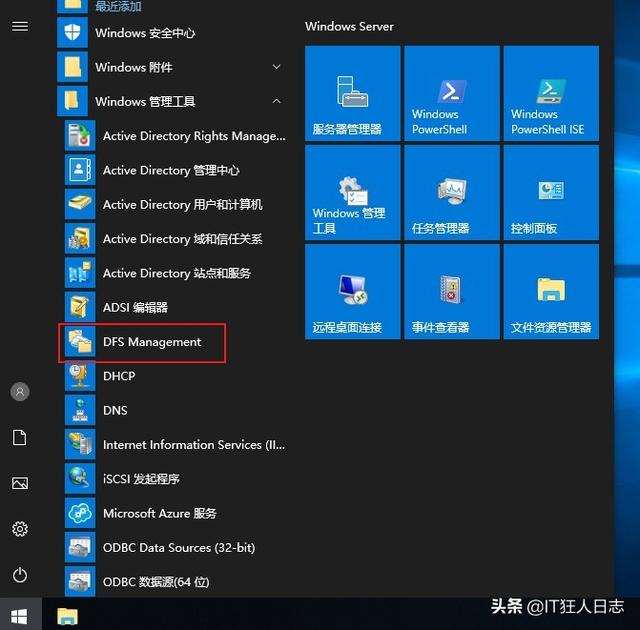Click the ODBC 数据源(64 位) icon
Screen dimensions: 640x630
(x=80, y=581)
